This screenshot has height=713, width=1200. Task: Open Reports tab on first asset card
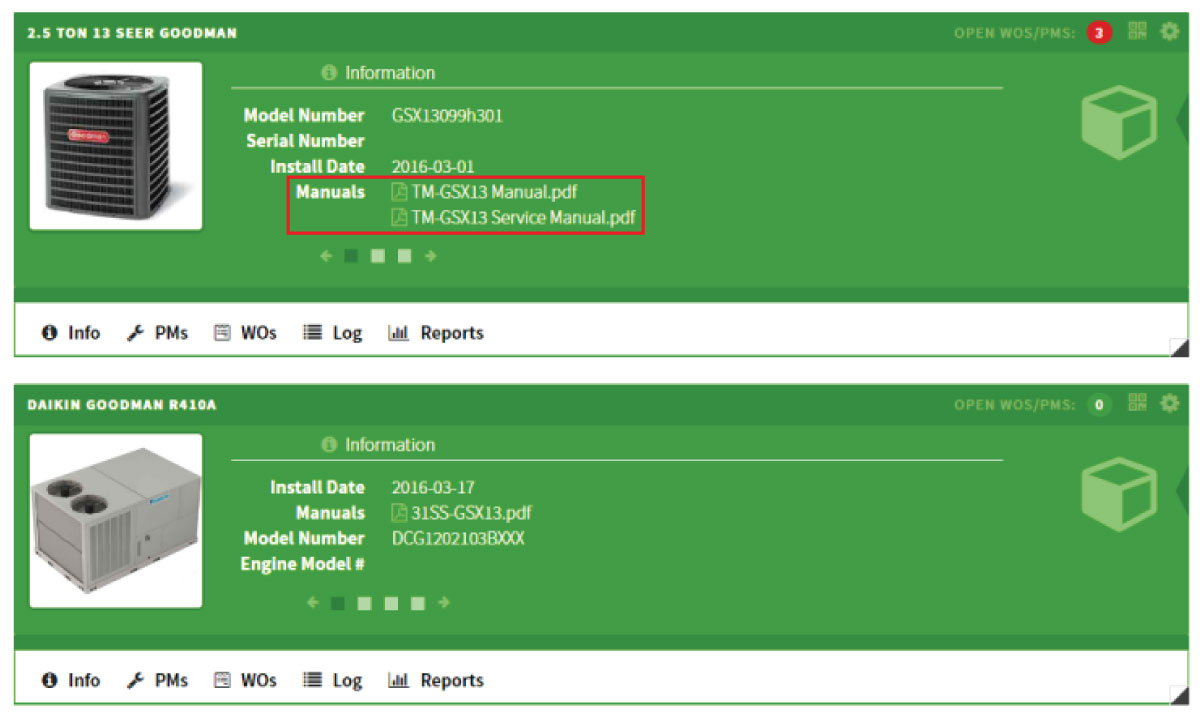coord(436,333)
